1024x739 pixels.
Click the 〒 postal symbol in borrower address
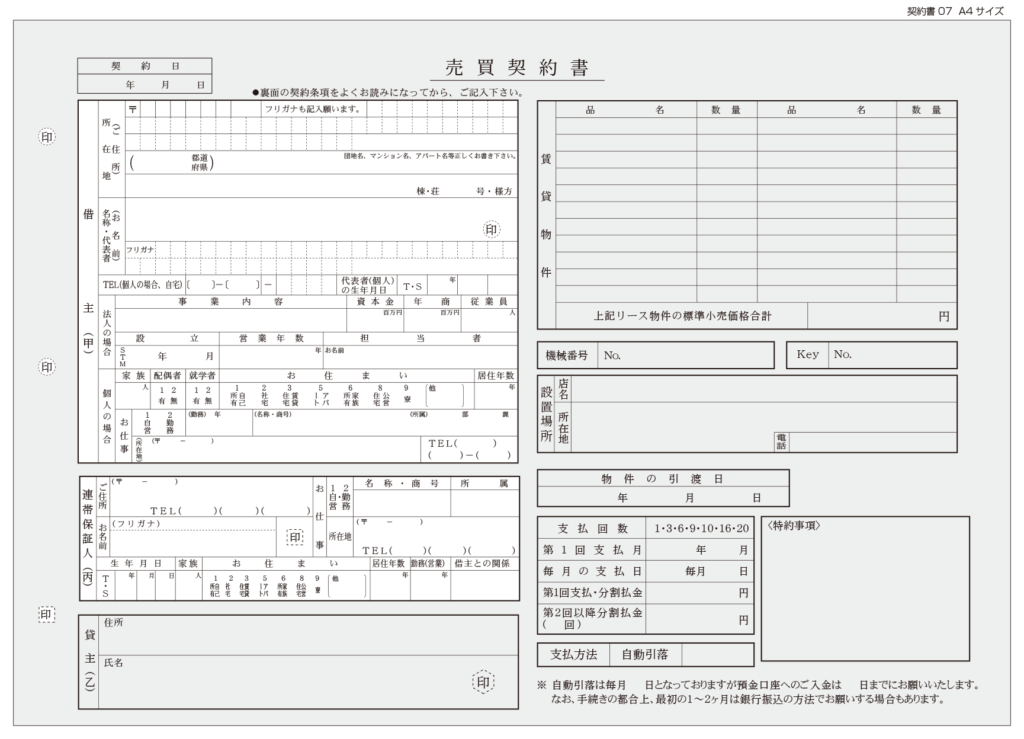pyautogui.click(x=133, y=108)
